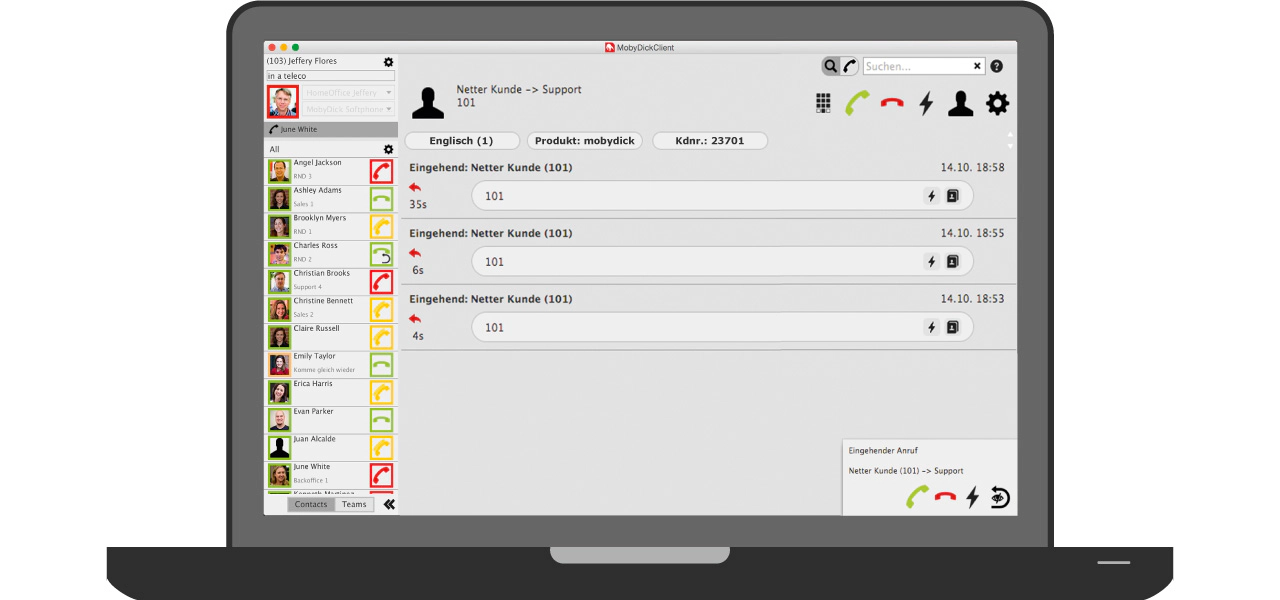The height and width of the screenshot is (600, 1280).
Task: Click the lightning bolt icon in top toolbar
Action: pos(926,103)
